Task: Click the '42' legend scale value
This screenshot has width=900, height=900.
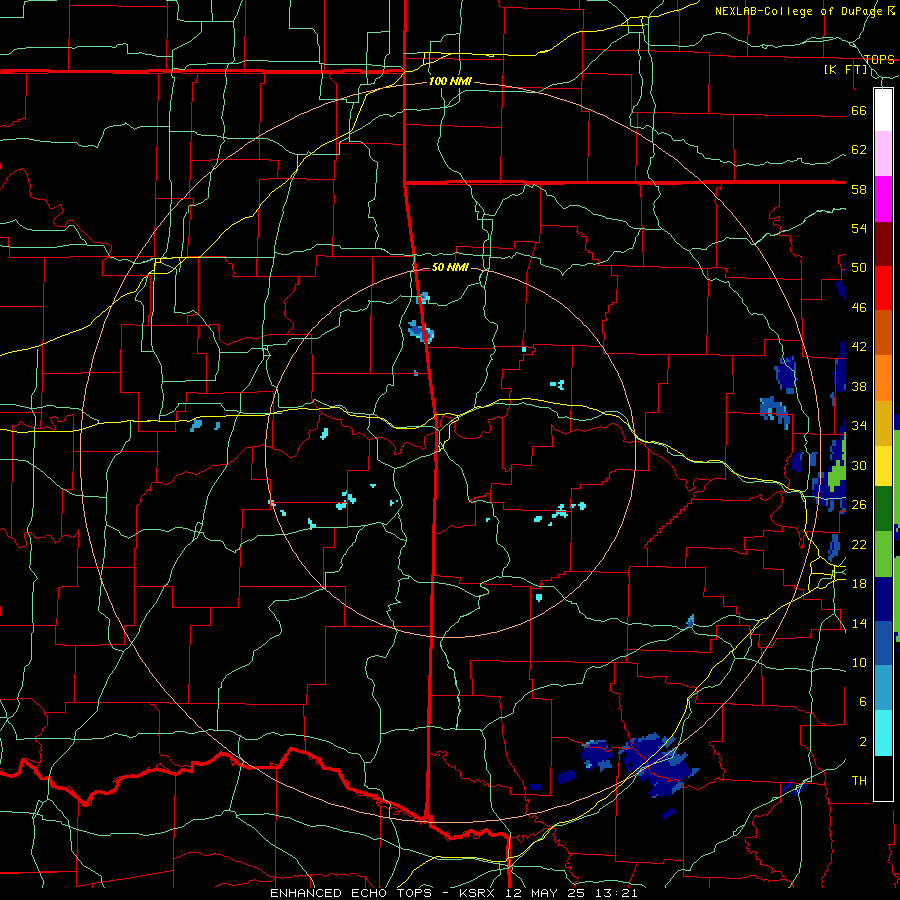Action: 859,347
